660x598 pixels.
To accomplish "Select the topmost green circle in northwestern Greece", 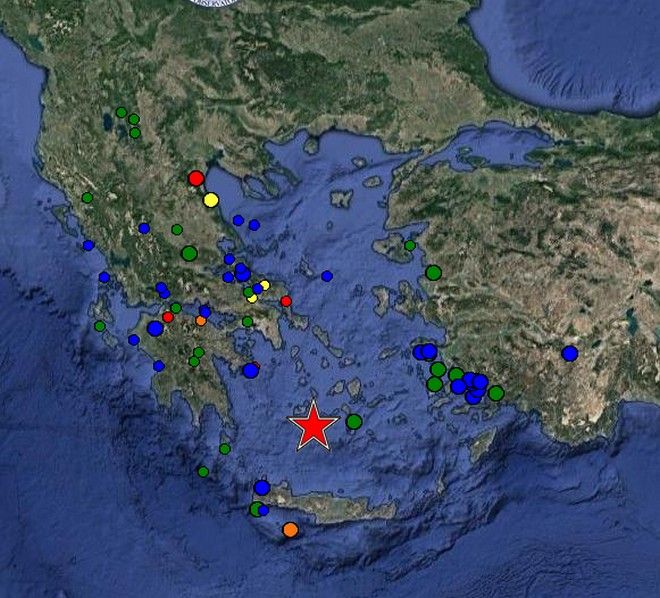I will pos(121,112).
